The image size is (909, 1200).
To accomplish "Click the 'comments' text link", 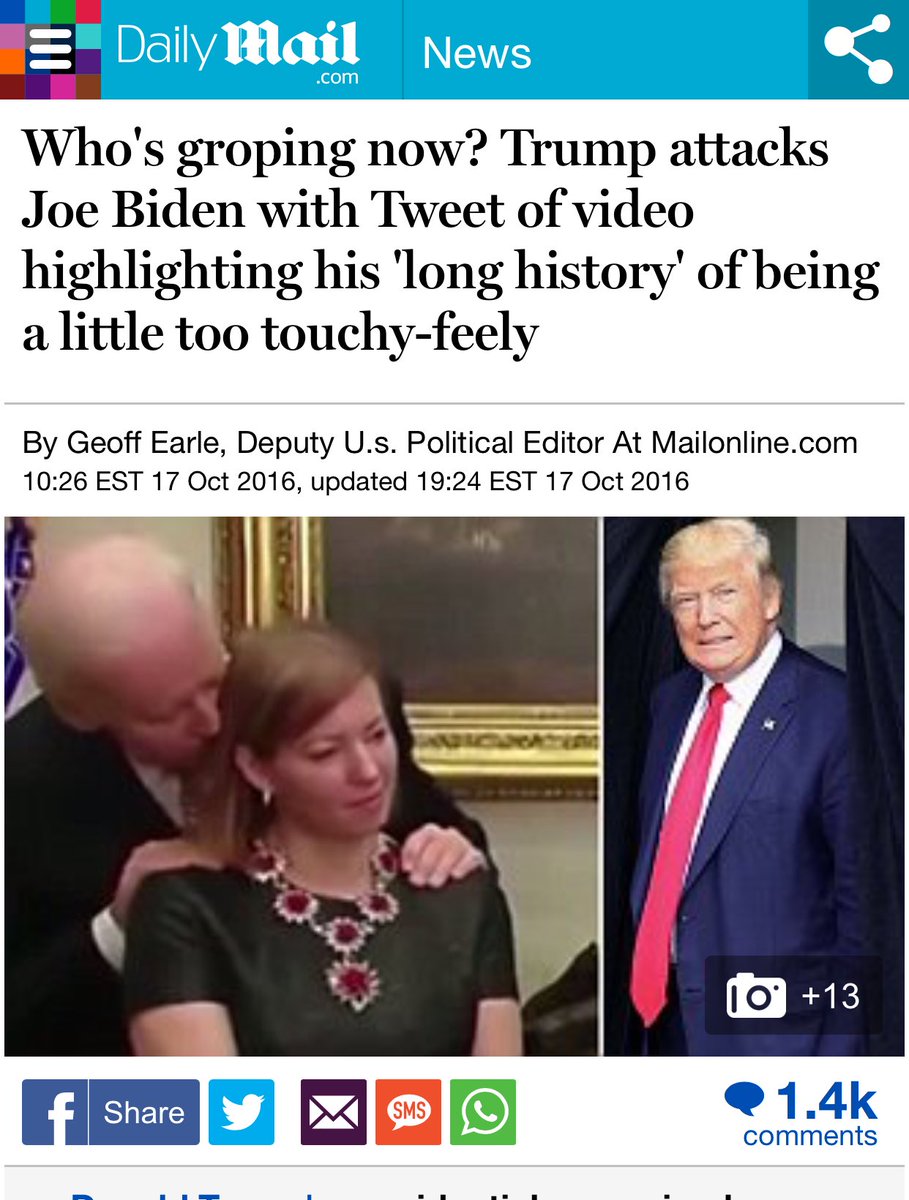I will [x=810, y=1136].
